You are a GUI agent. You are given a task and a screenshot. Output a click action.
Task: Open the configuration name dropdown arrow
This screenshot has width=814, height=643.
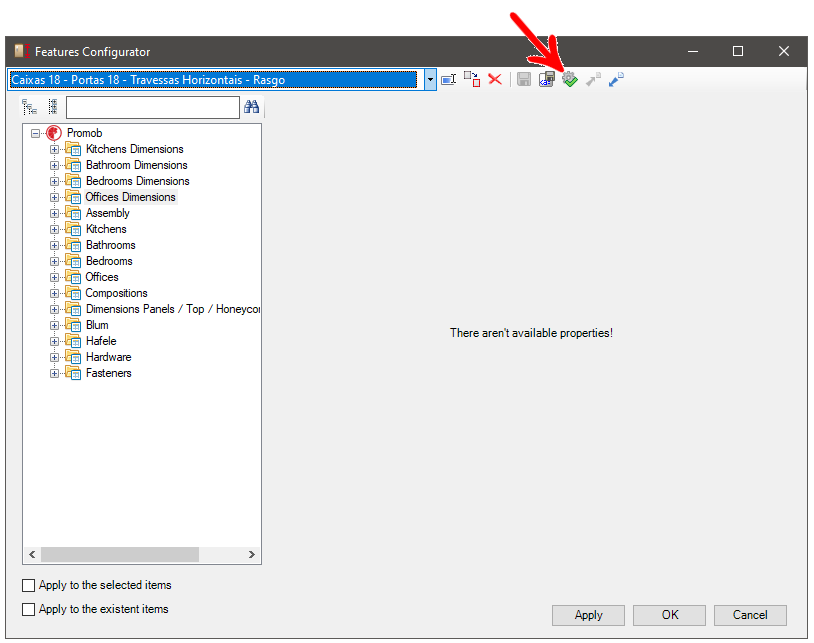[430, 80]
